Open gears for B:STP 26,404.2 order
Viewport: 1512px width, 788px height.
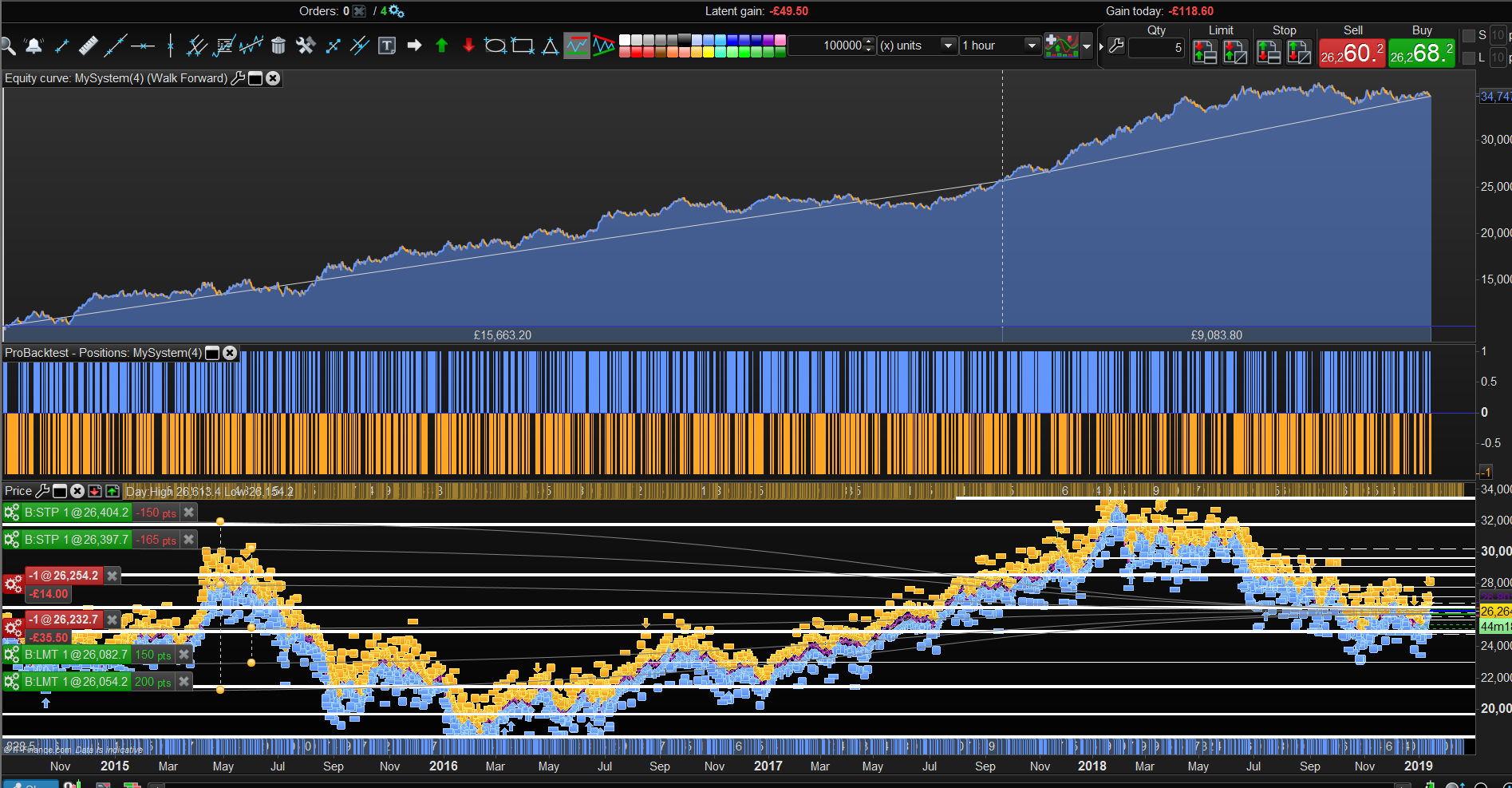click(12, 513)
